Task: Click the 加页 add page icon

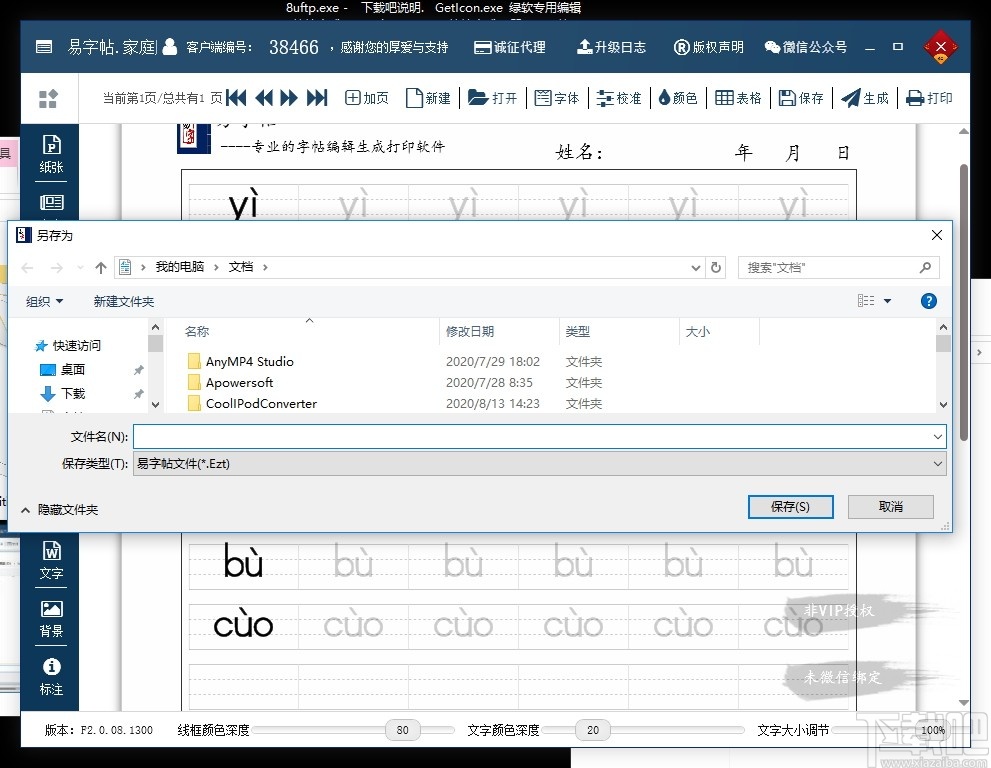Action: point(367,98)
